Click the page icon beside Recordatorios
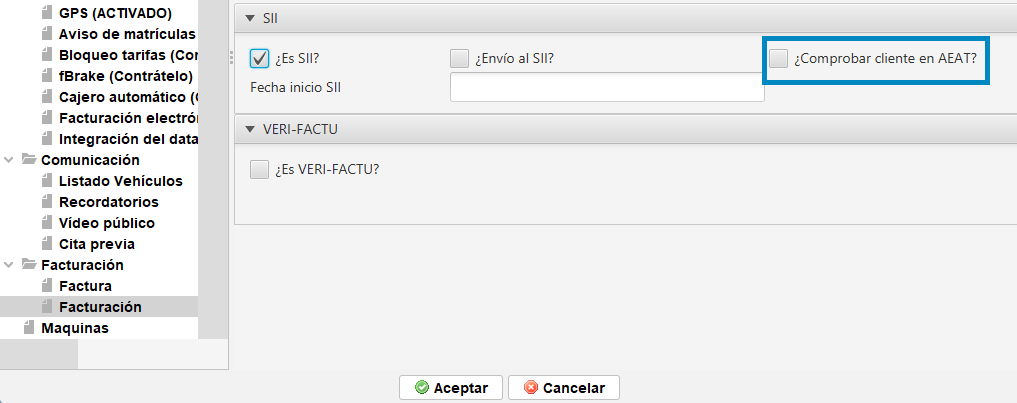This screenshot has width=1017, height=403. click(x=46, y=202)
